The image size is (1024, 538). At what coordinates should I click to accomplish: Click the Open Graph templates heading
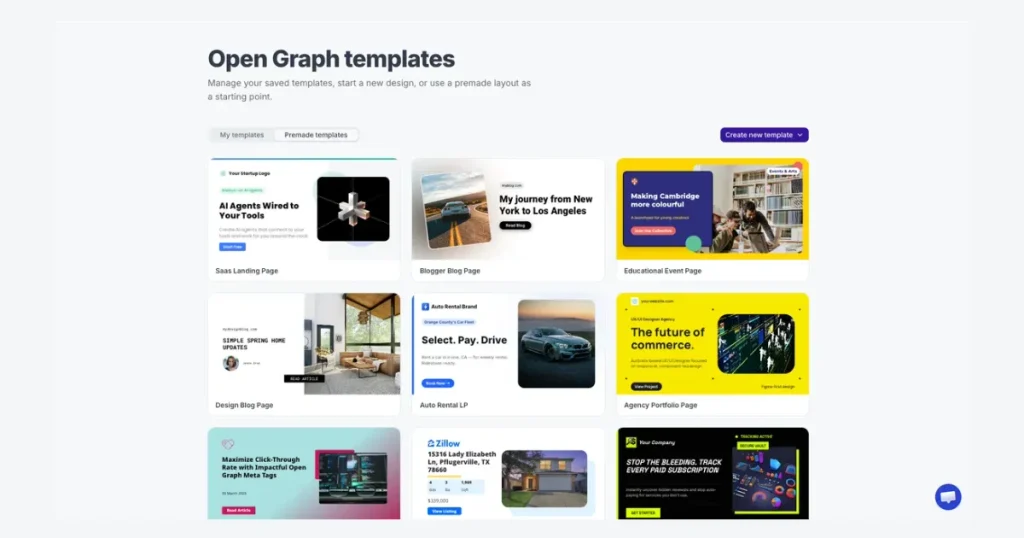(331, 59)
